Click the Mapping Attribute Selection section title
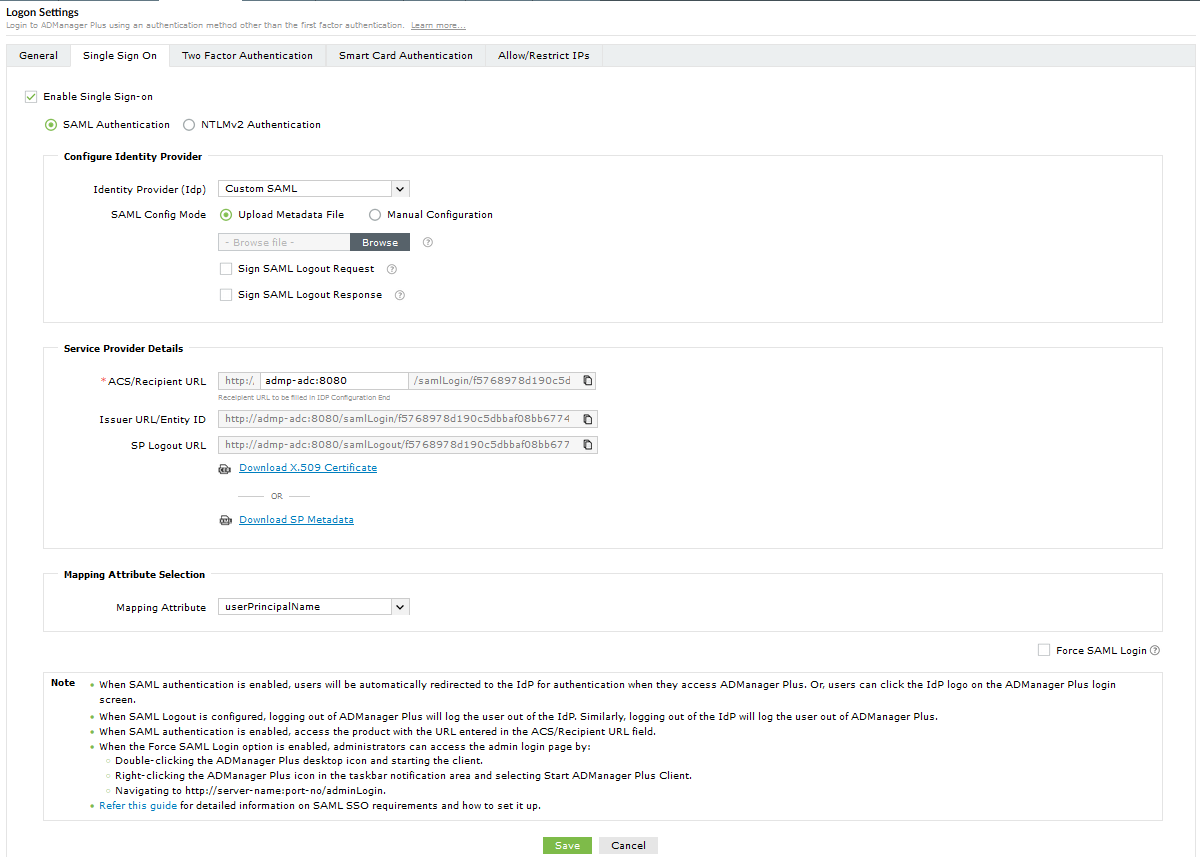The width and height of the screenshot is (1200, 857). pyautogui.click(x=135, y=575)
